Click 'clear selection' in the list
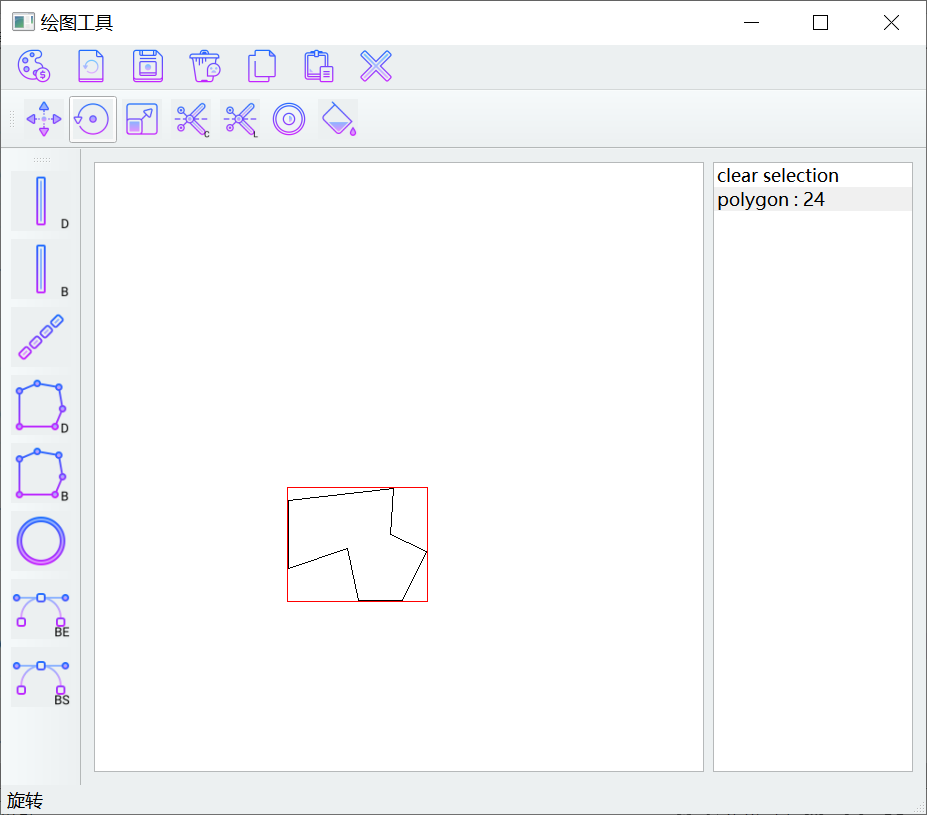The image size is (927, 815). (813, 176)
